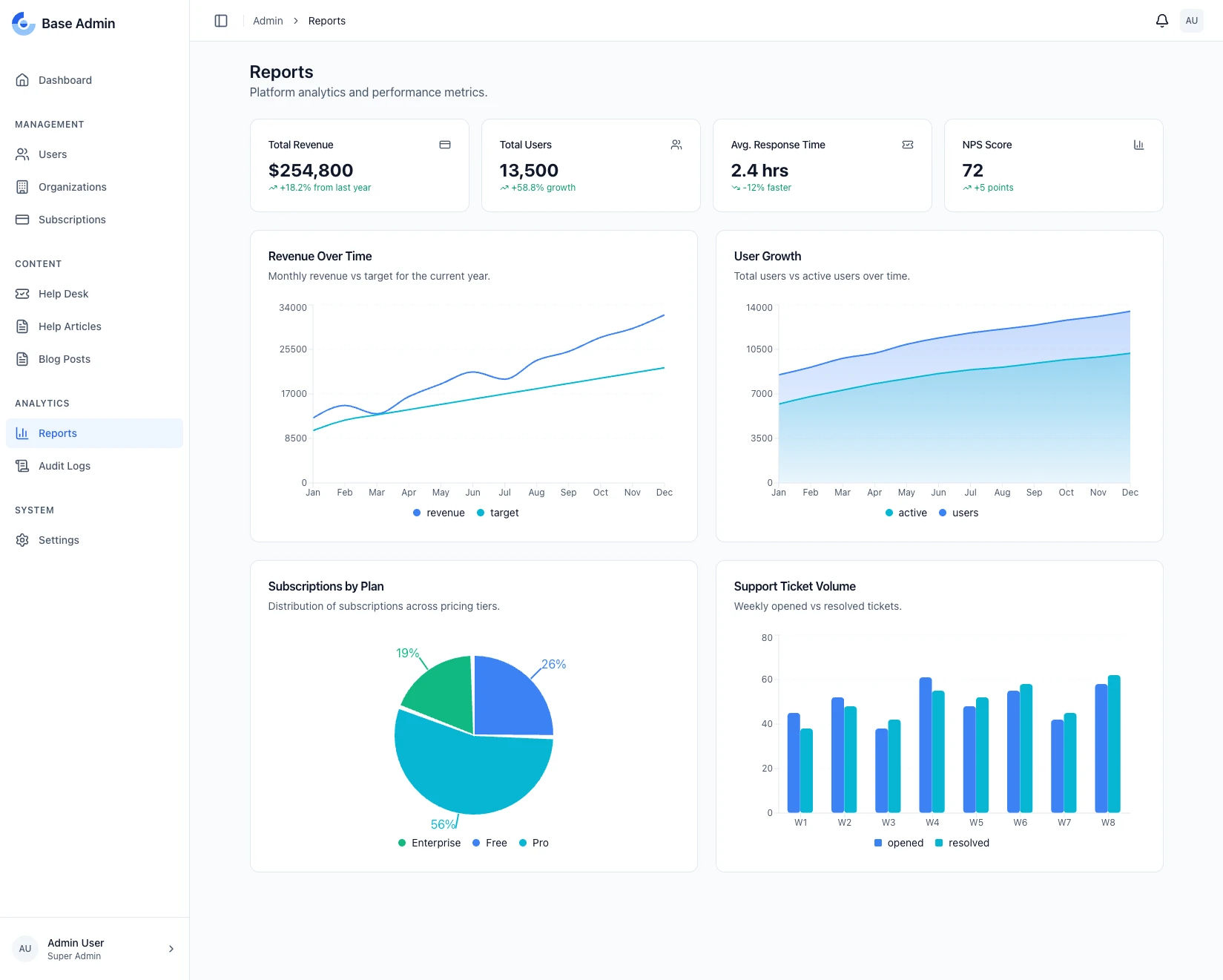The image size is (1223, 980).
Task: Expand the Admin User profile chevron
Action: [x=171, y=948]
